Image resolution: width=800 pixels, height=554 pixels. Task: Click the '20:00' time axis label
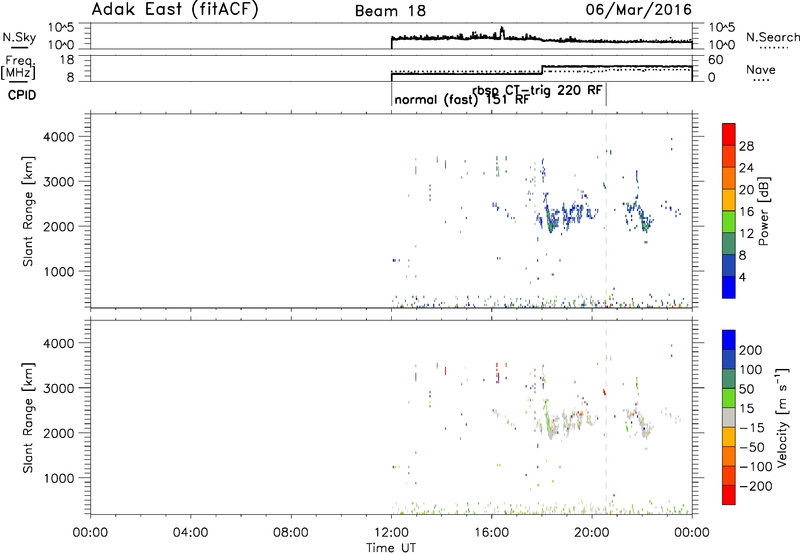(591, 533)
